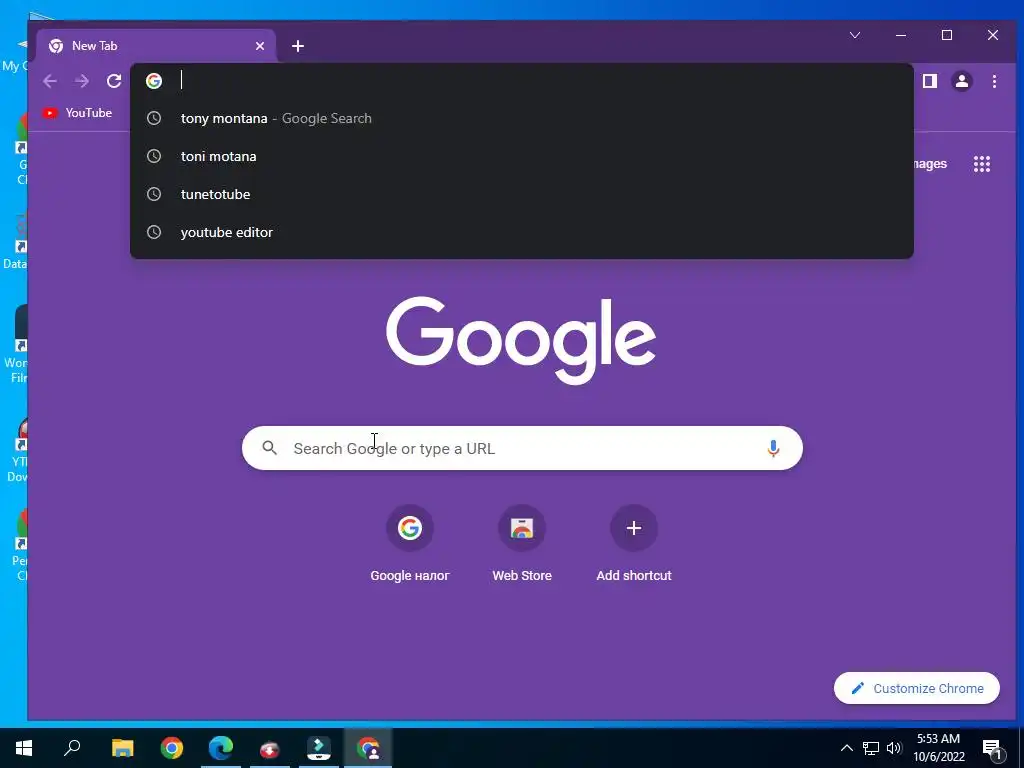This screenshot has width=1024, height=768.
Task: Choose the tunetotube suggestion
Action: (x=521, y=194)
